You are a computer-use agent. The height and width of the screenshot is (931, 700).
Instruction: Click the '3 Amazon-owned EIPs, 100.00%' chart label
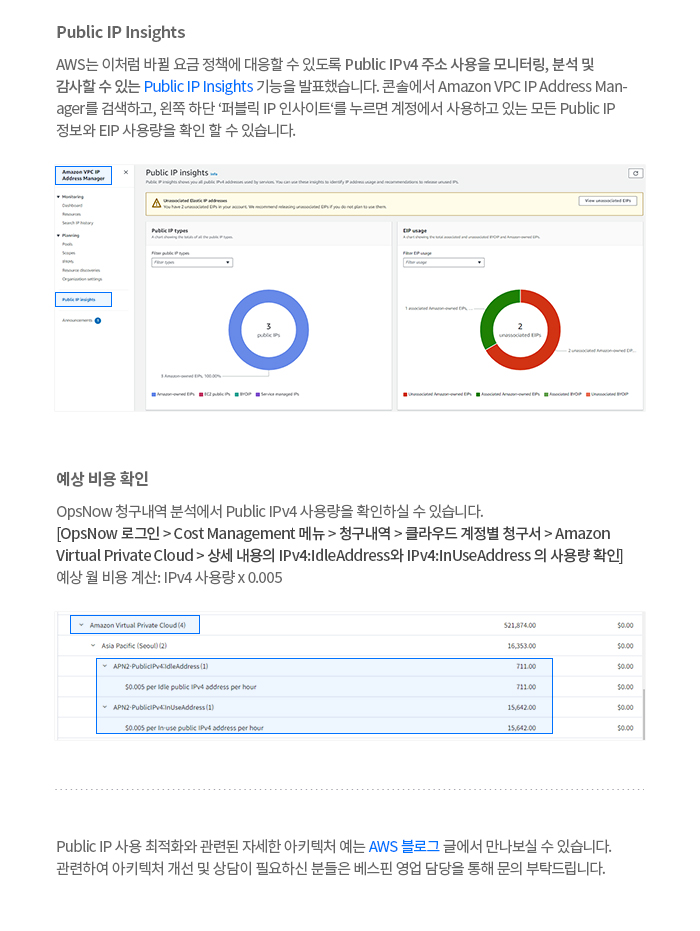tap(191, 376)
